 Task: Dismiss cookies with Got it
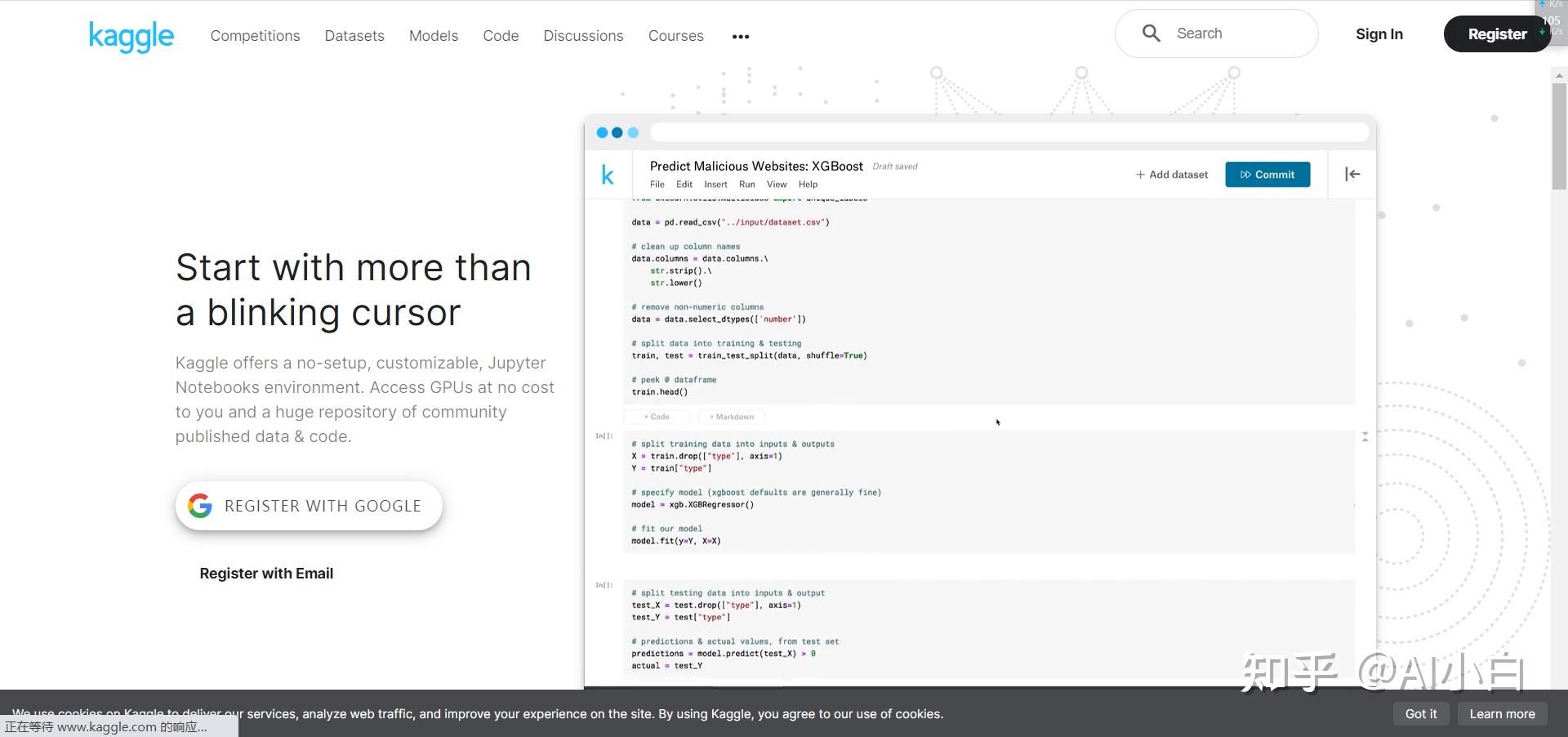[1420, 713]
